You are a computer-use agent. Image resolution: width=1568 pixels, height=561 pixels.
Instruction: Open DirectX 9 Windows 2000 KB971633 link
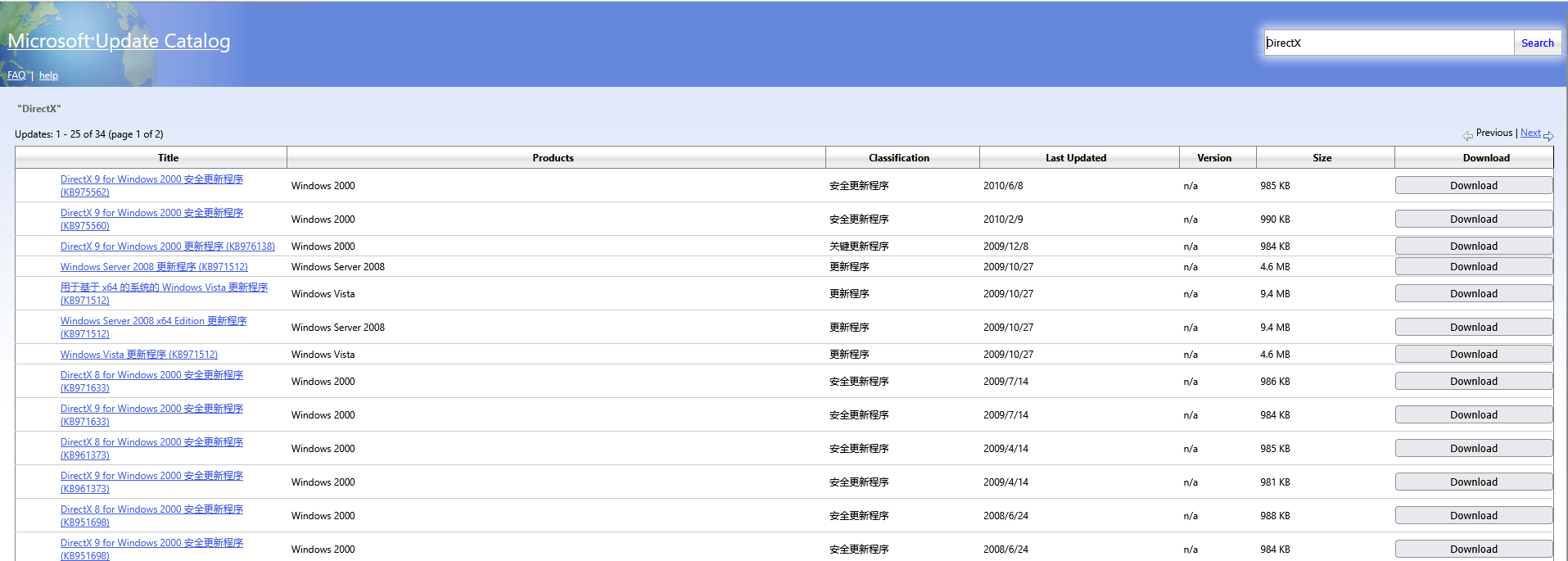point(151,415)
